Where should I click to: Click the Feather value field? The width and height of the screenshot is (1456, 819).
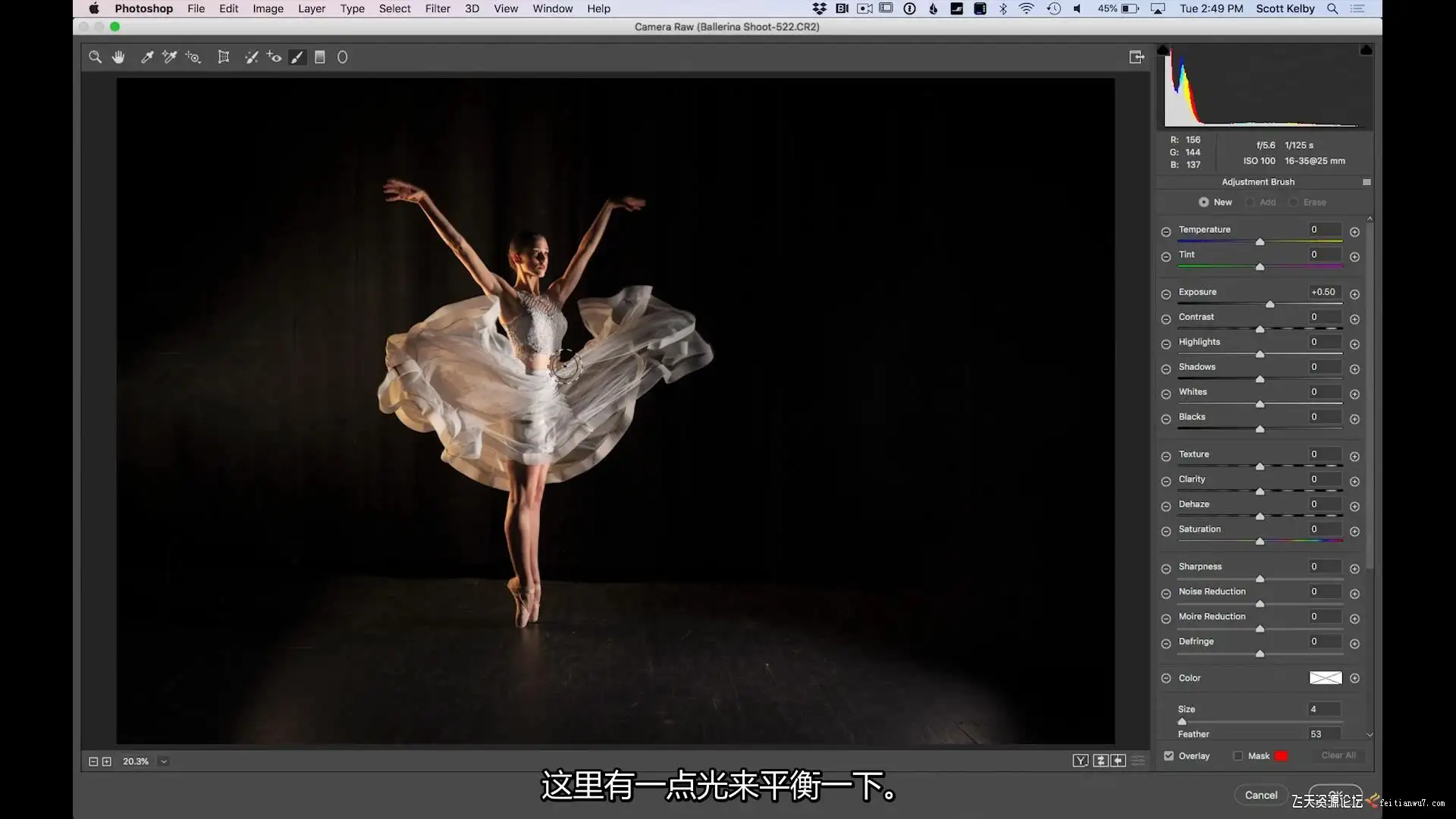pyautogui.click(x=1324, y=734)
